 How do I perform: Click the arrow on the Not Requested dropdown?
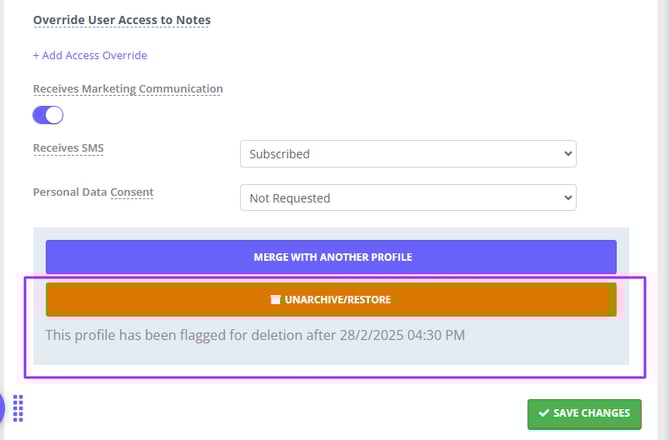[568, 198]
